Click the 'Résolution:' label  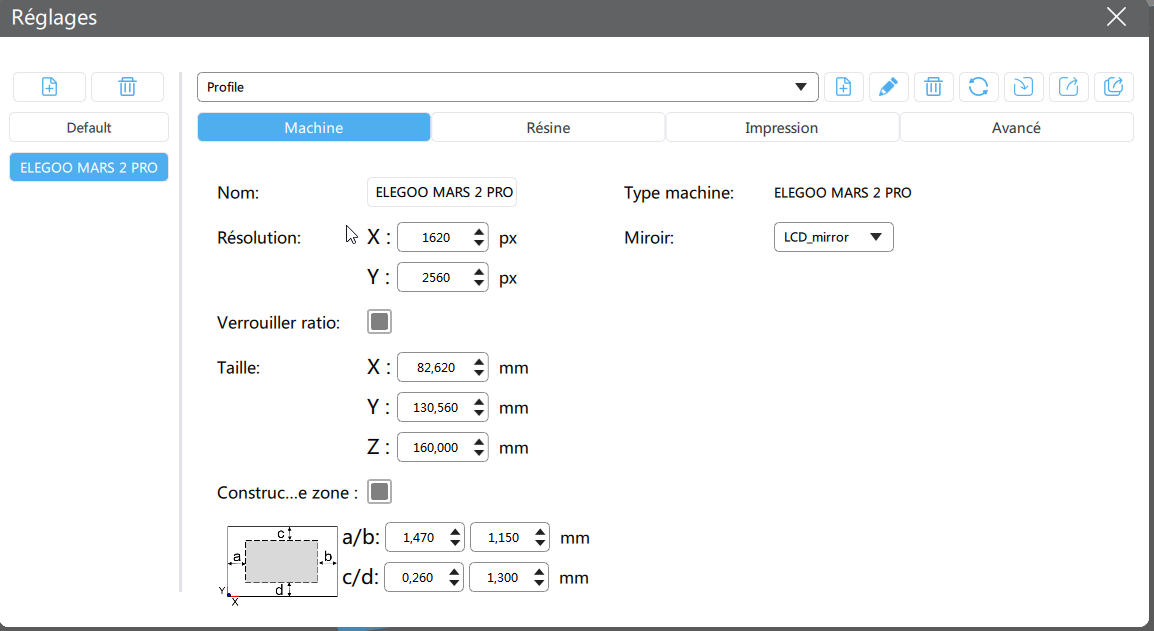click(259, 238)
